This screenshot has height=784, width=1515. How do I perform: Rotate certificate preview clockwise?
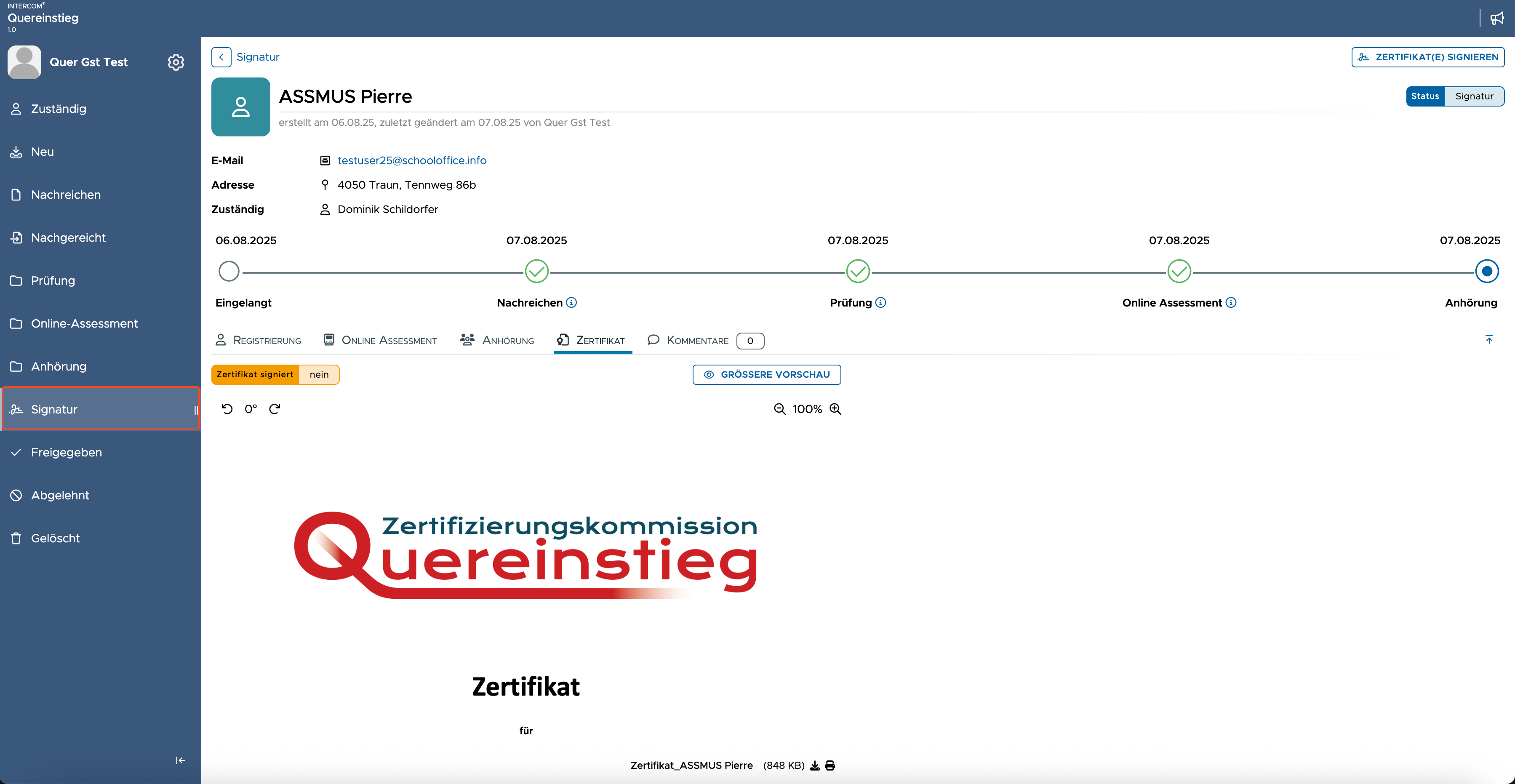pos(275,409)
